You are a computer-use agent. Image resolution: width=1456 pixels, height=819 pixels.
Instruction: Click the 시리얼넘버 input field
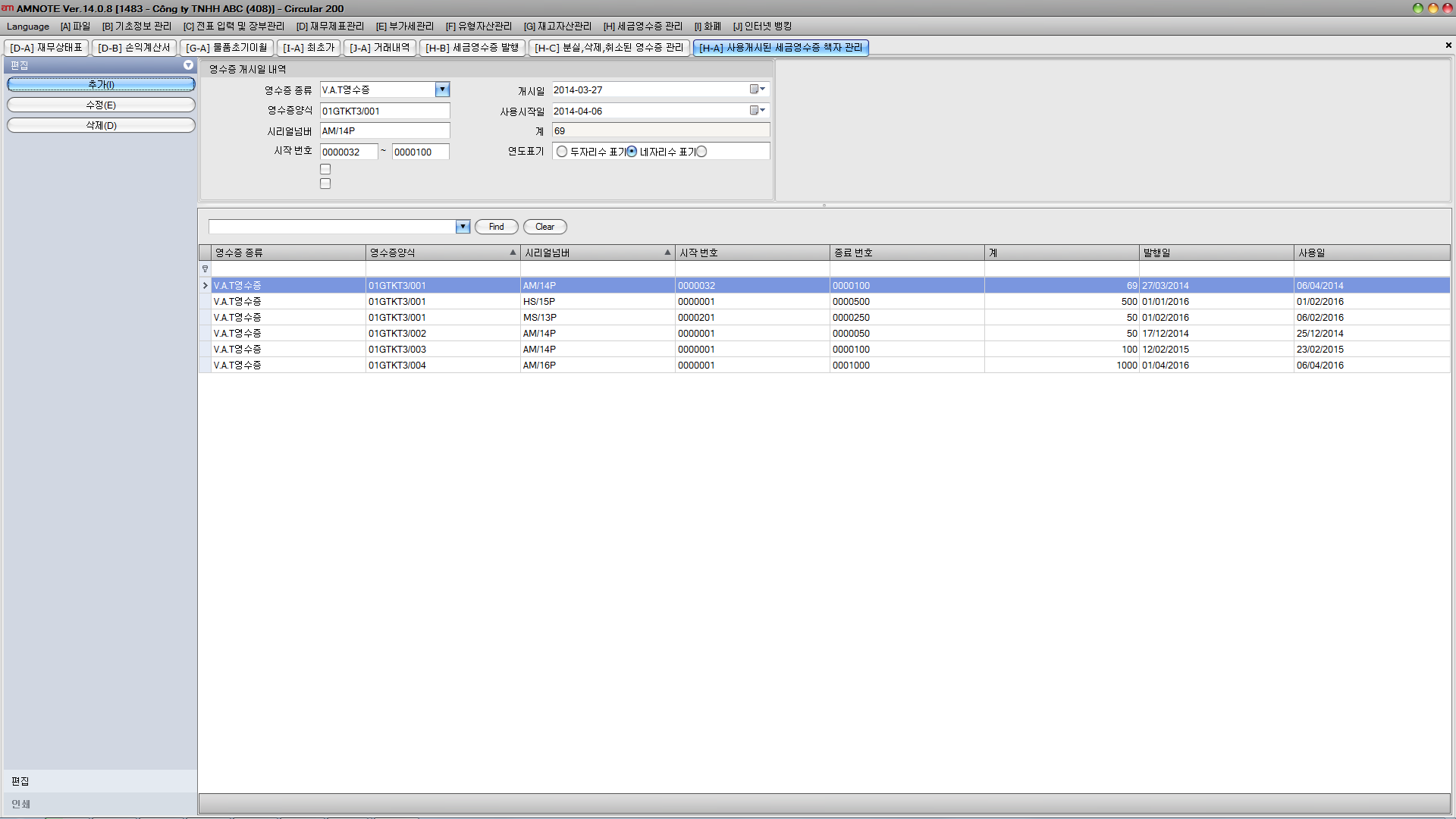click(x=384, y=131)
